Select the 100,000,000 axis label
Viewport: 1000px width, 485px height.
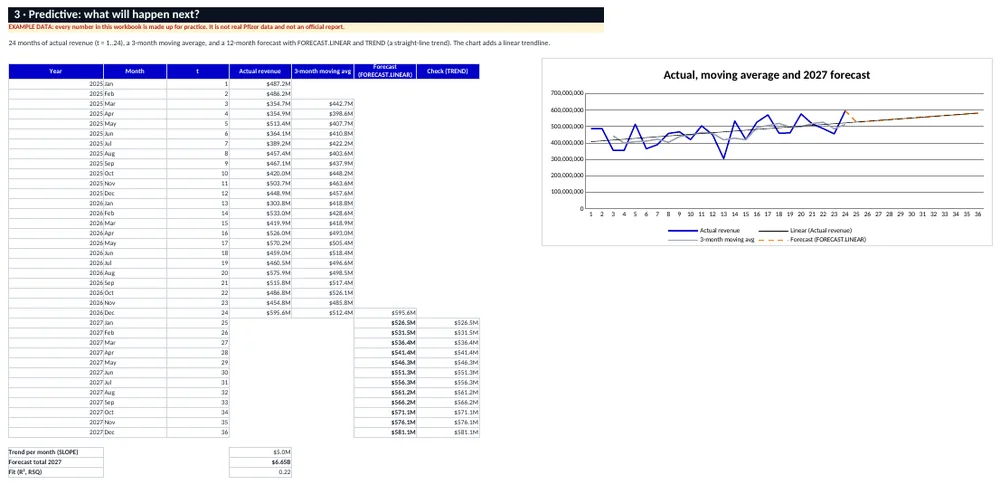(x=567, y=192)
